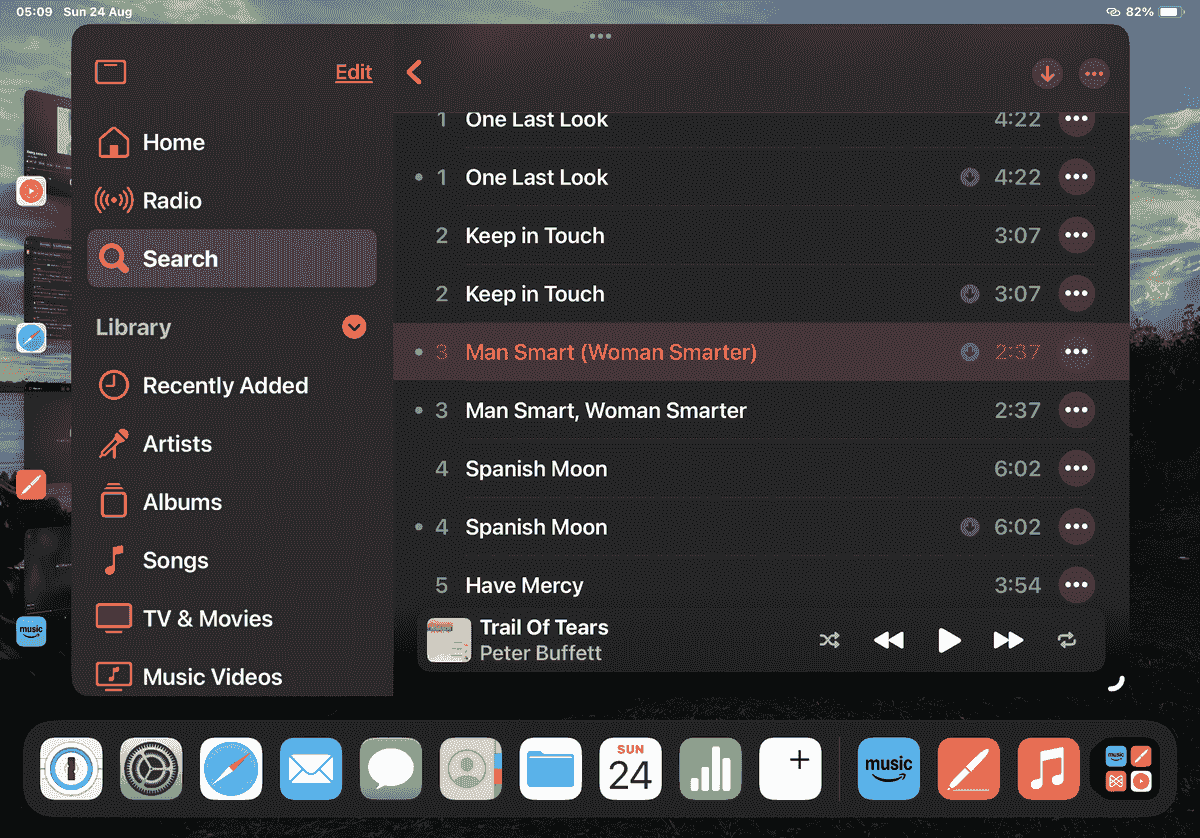Tap download badge on Man Smart (Woman Smarter)
Screen dimensions: 1200x838
[969, 352]
